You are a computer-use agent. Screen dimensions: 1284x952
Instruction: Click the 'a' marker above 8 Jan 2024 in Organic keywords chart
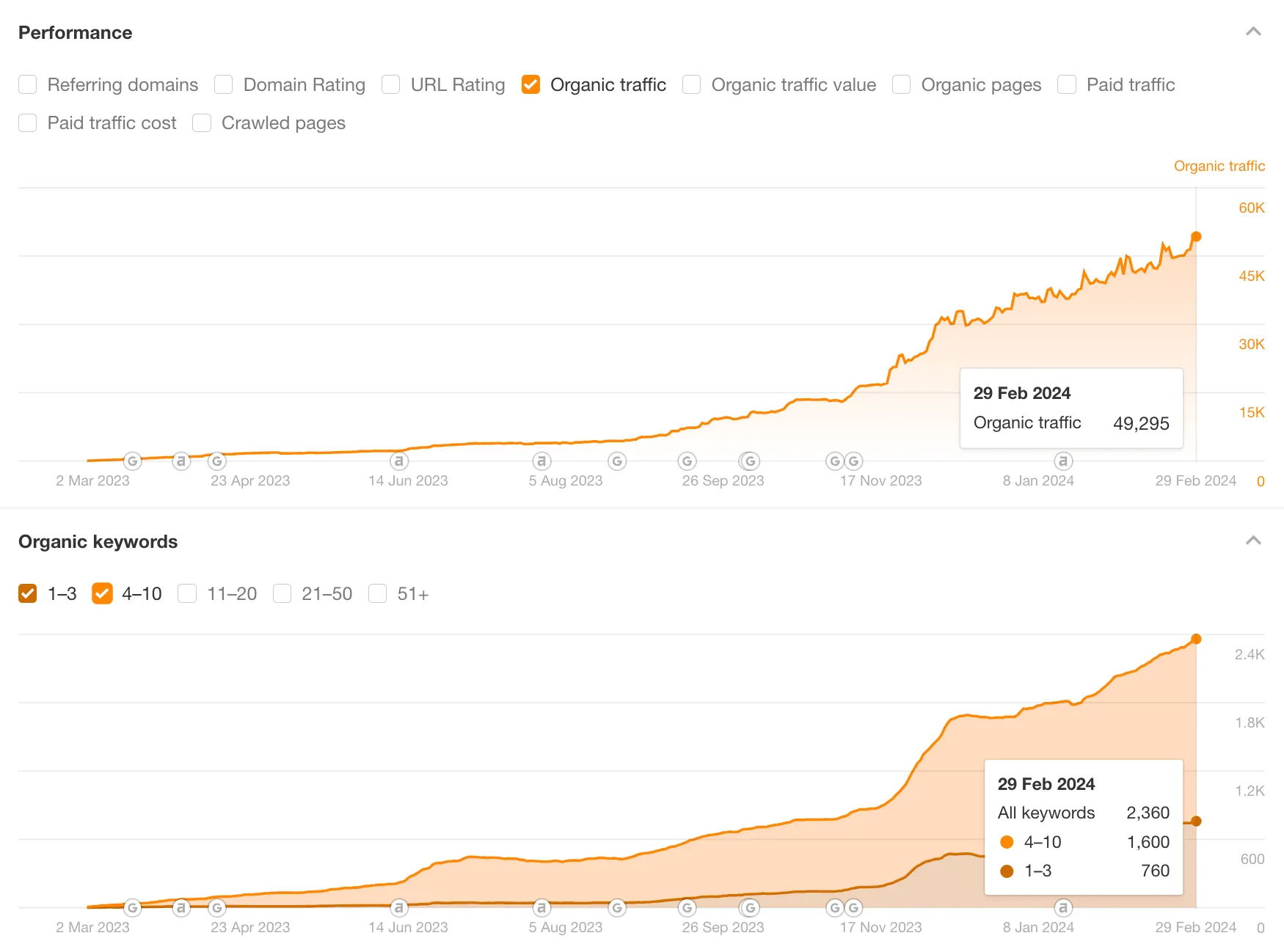point(1063,908)
